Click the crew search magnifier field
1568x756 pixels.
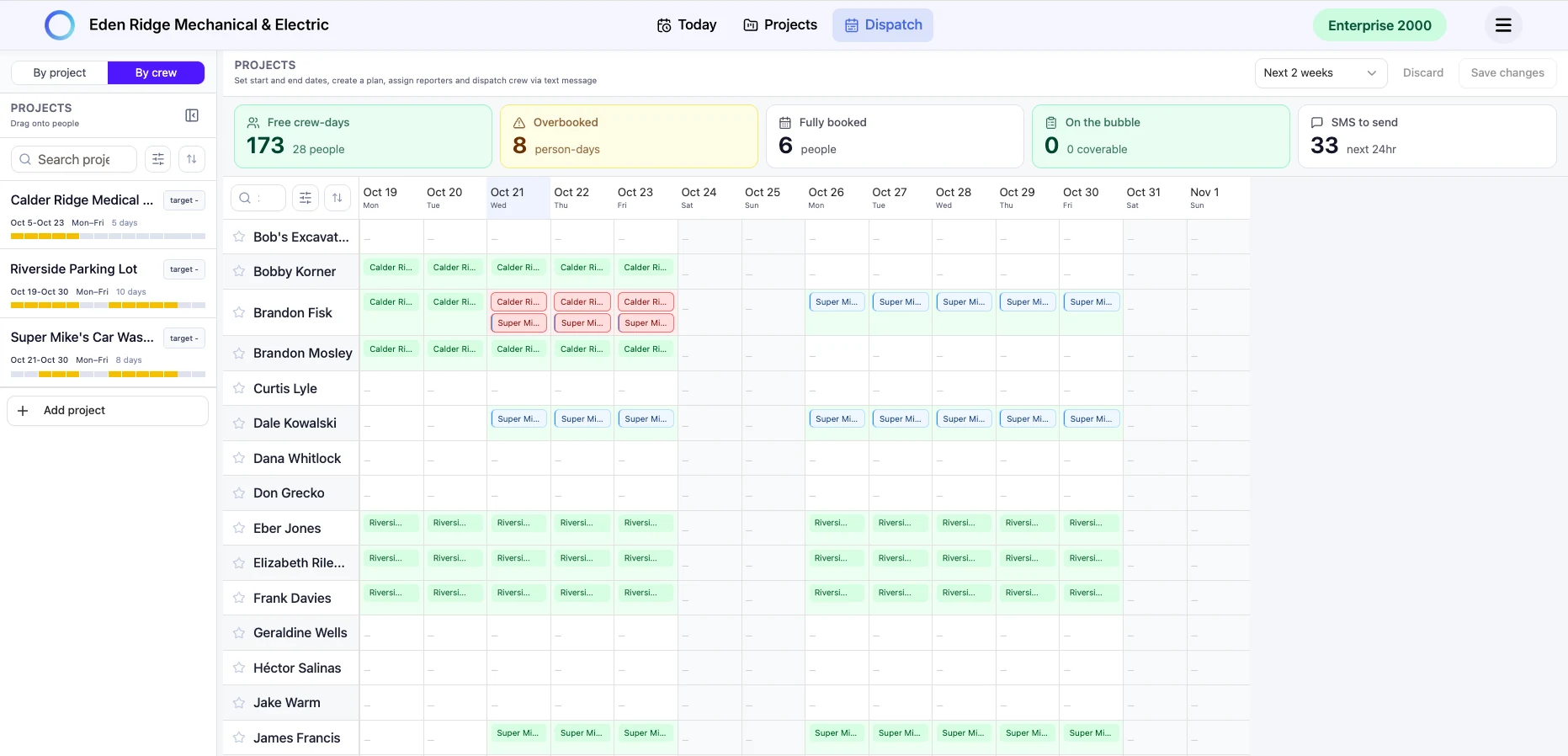(258, 198)
